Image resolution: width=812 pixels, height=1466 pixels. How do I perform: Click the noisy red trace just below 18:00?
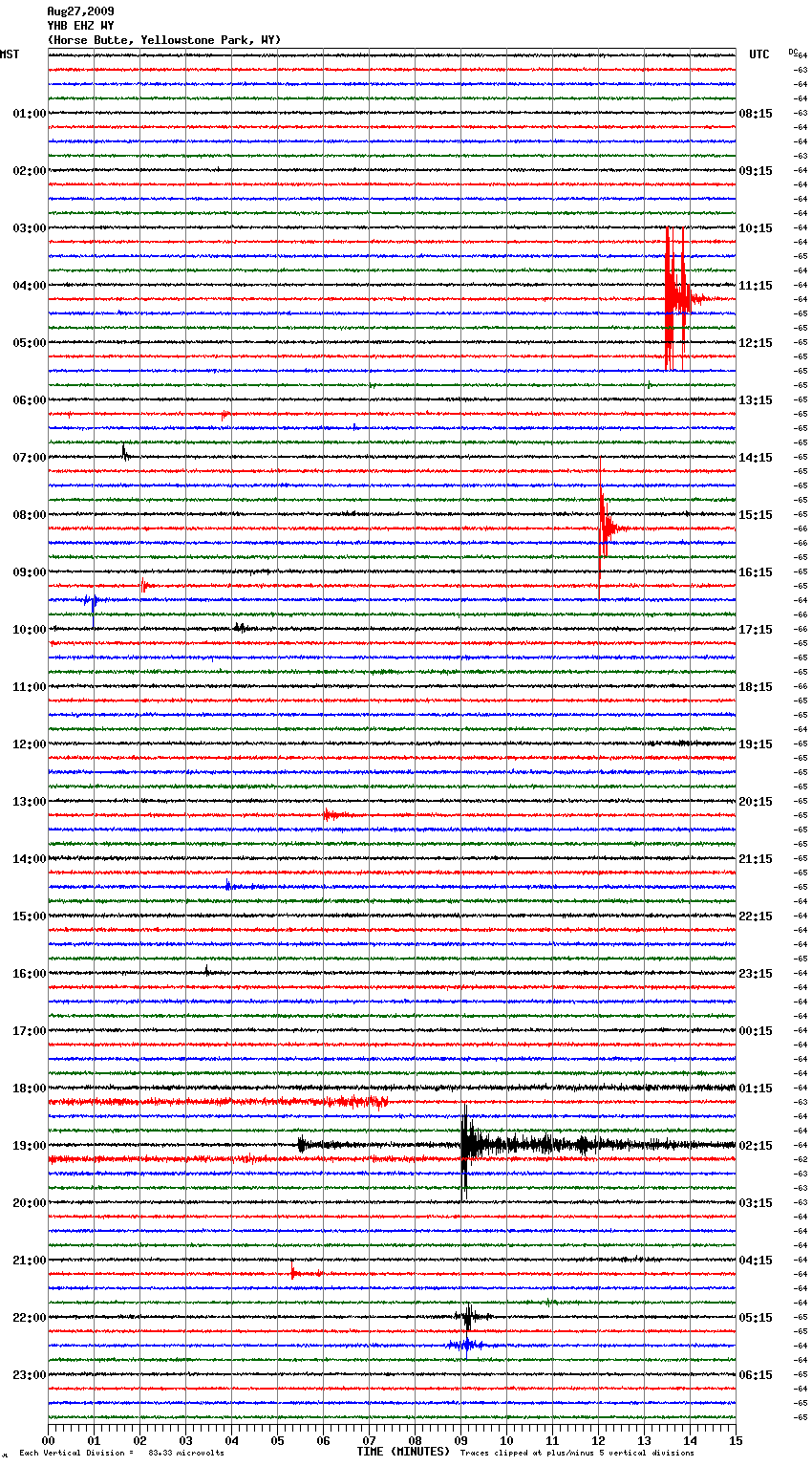coord(218,1102)
